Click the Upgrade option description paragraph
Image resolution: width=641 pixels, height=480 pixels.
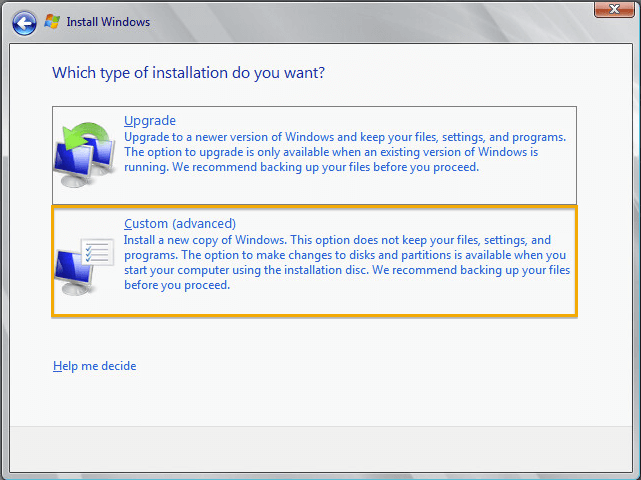(340, 152)
